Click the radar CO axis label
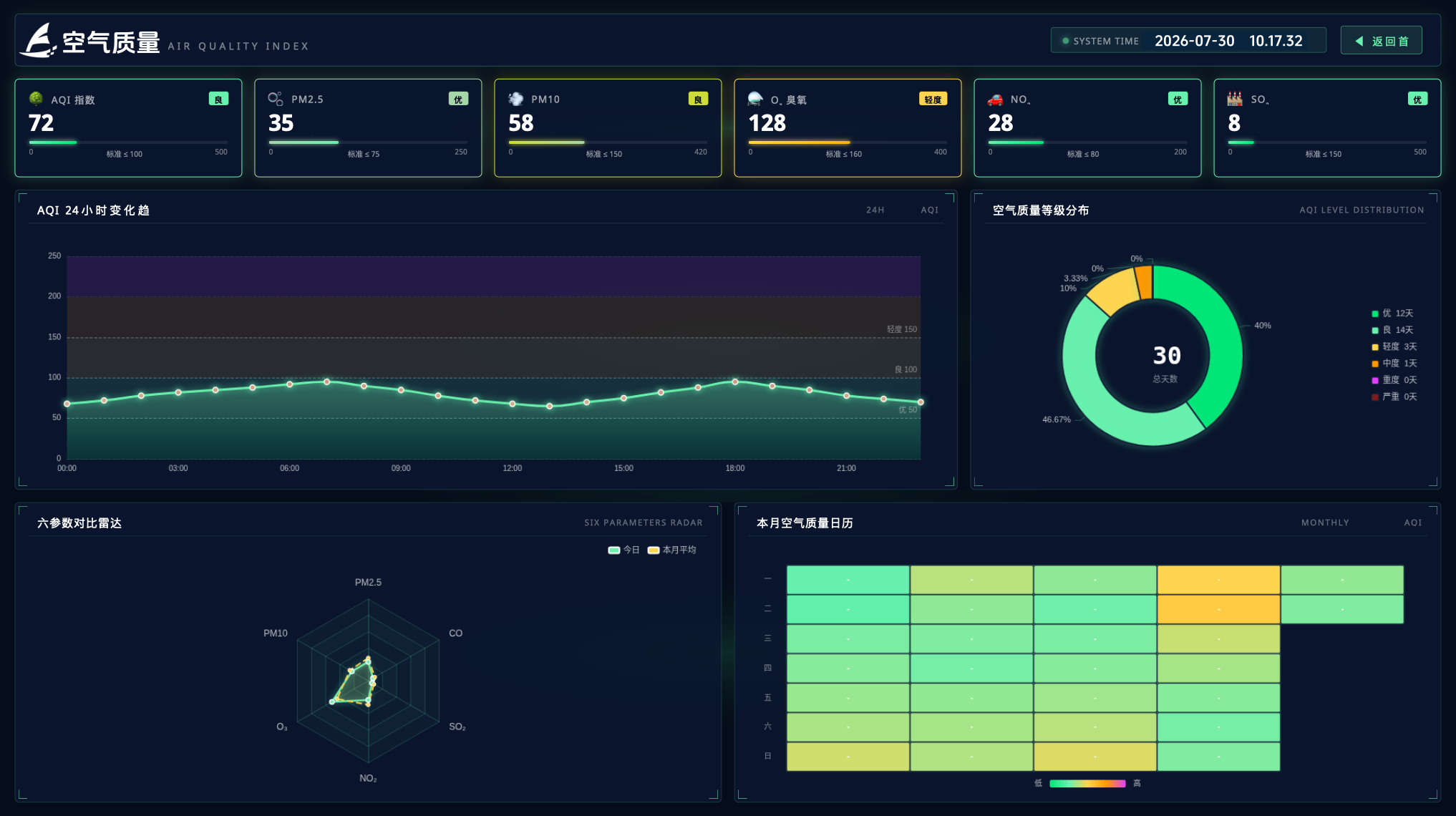This screenshot has width=1456, height=816. (455, 633)
